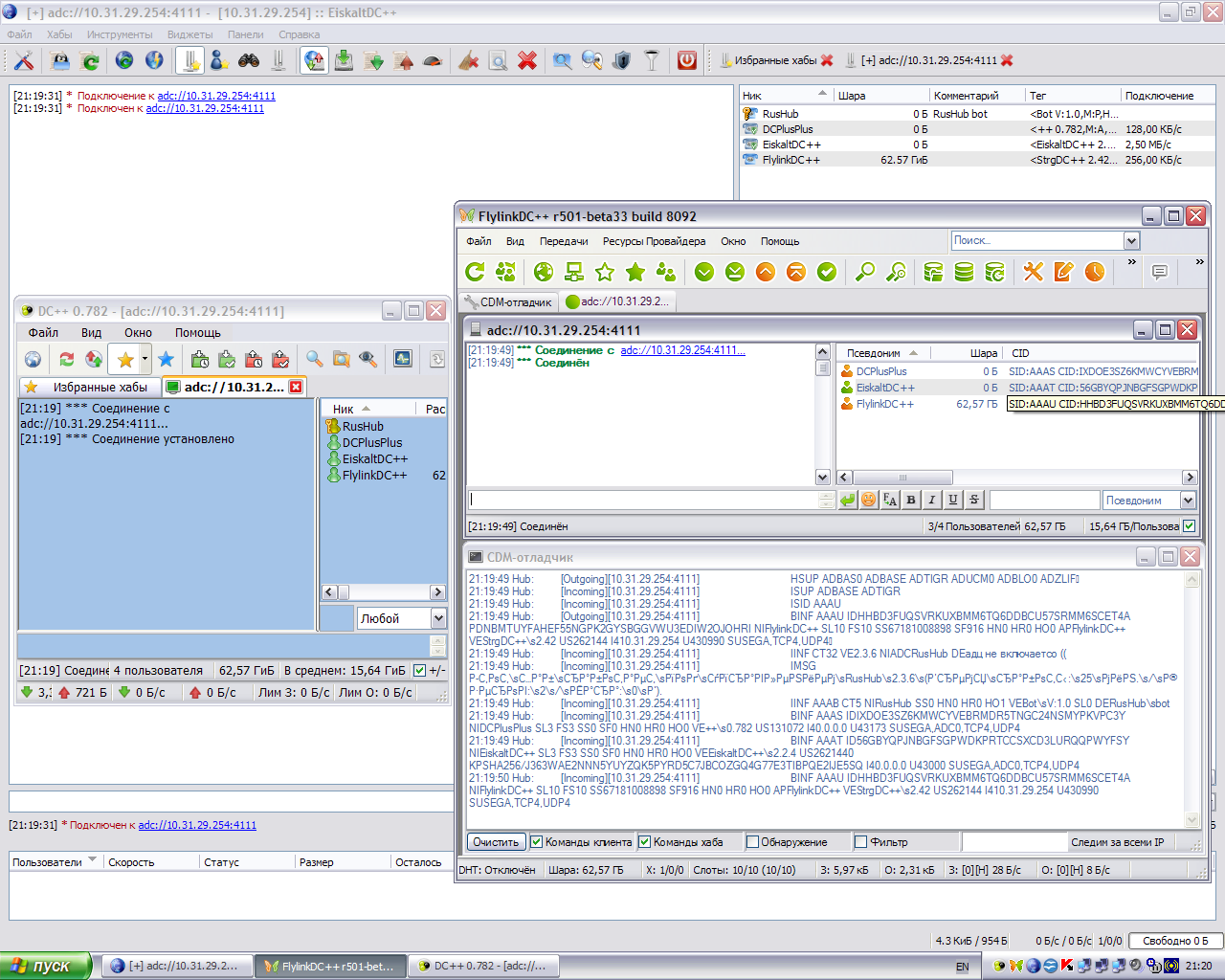Toggle bold formatting in FlylinkDC++ chat
Viewport: 1225px width, 980px height.
(911, 500)
